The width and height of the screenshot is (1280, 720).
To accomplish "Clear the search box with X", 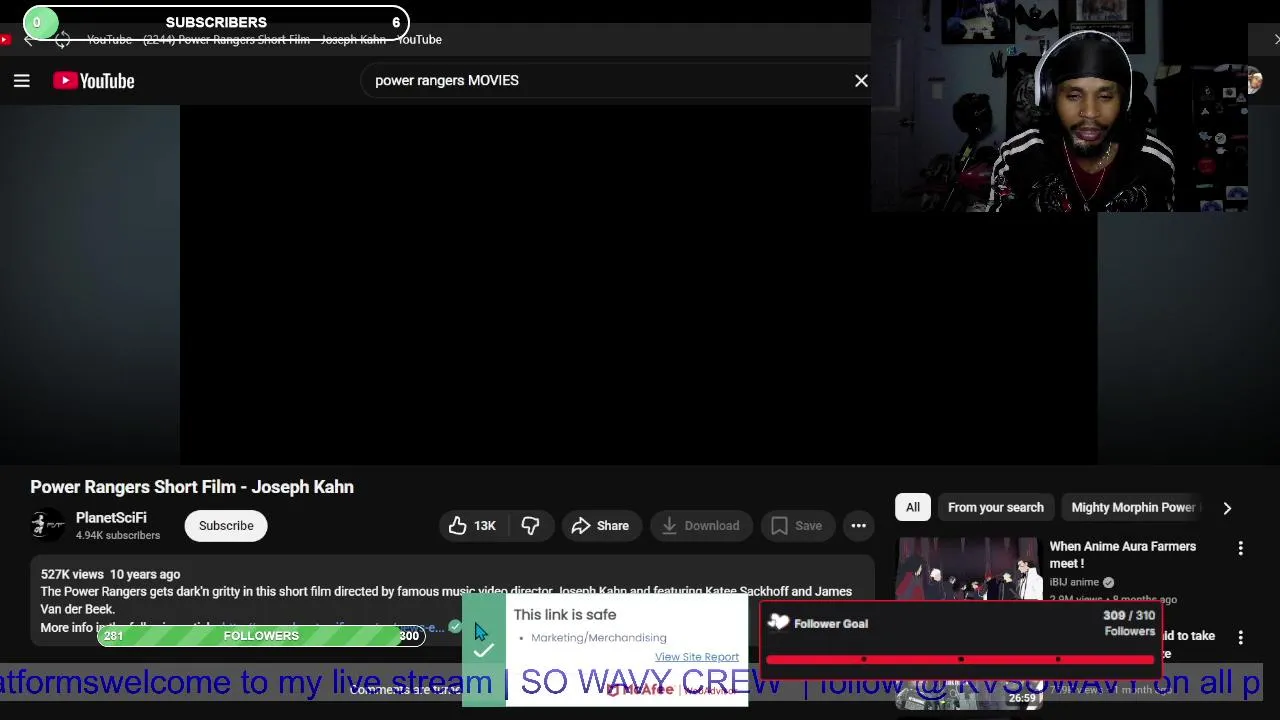I will [x=861, y=80].
